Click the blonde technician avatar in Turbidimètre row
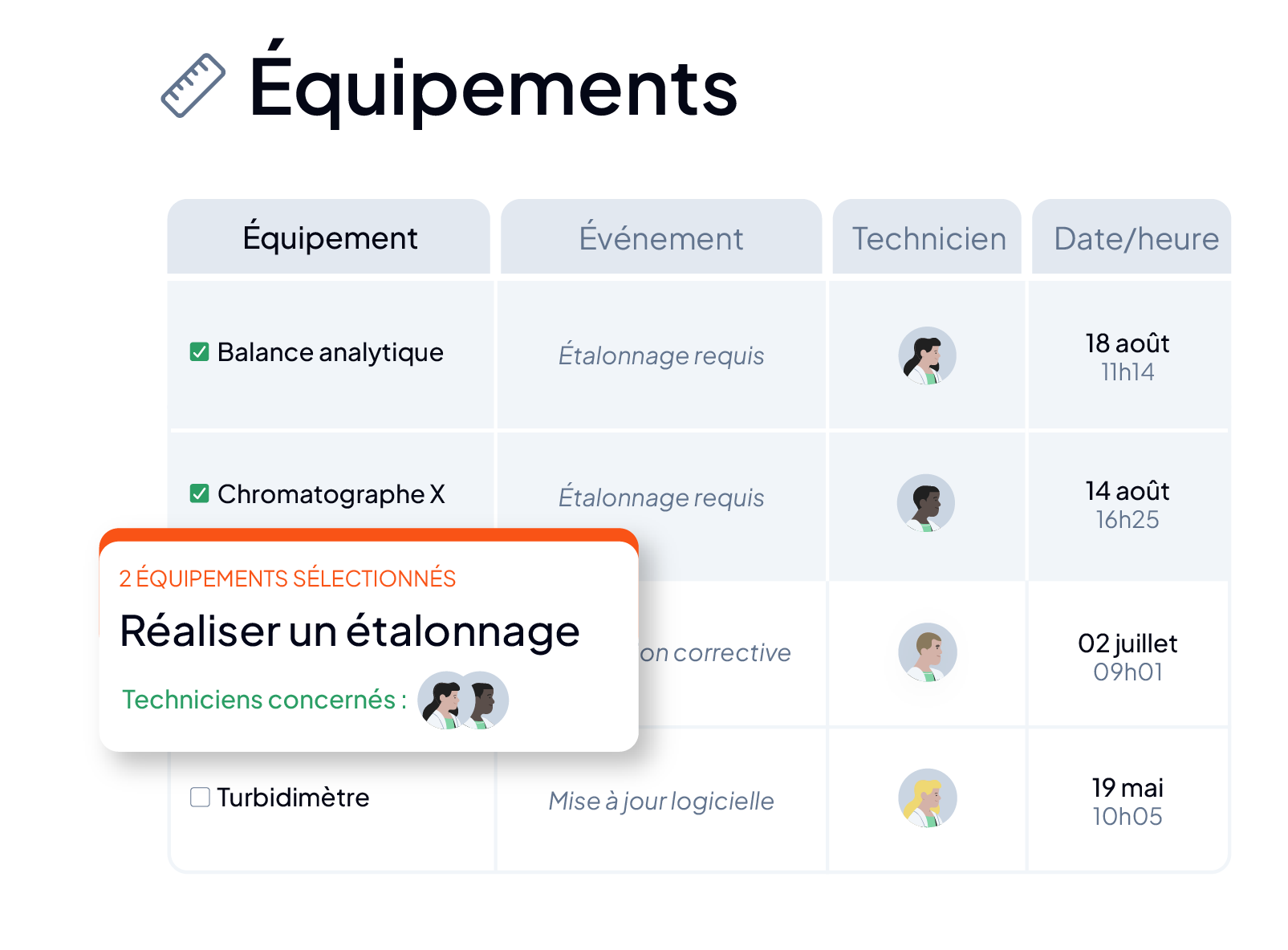The width and height of the screenshot is (1288, 950). (927, 798)
